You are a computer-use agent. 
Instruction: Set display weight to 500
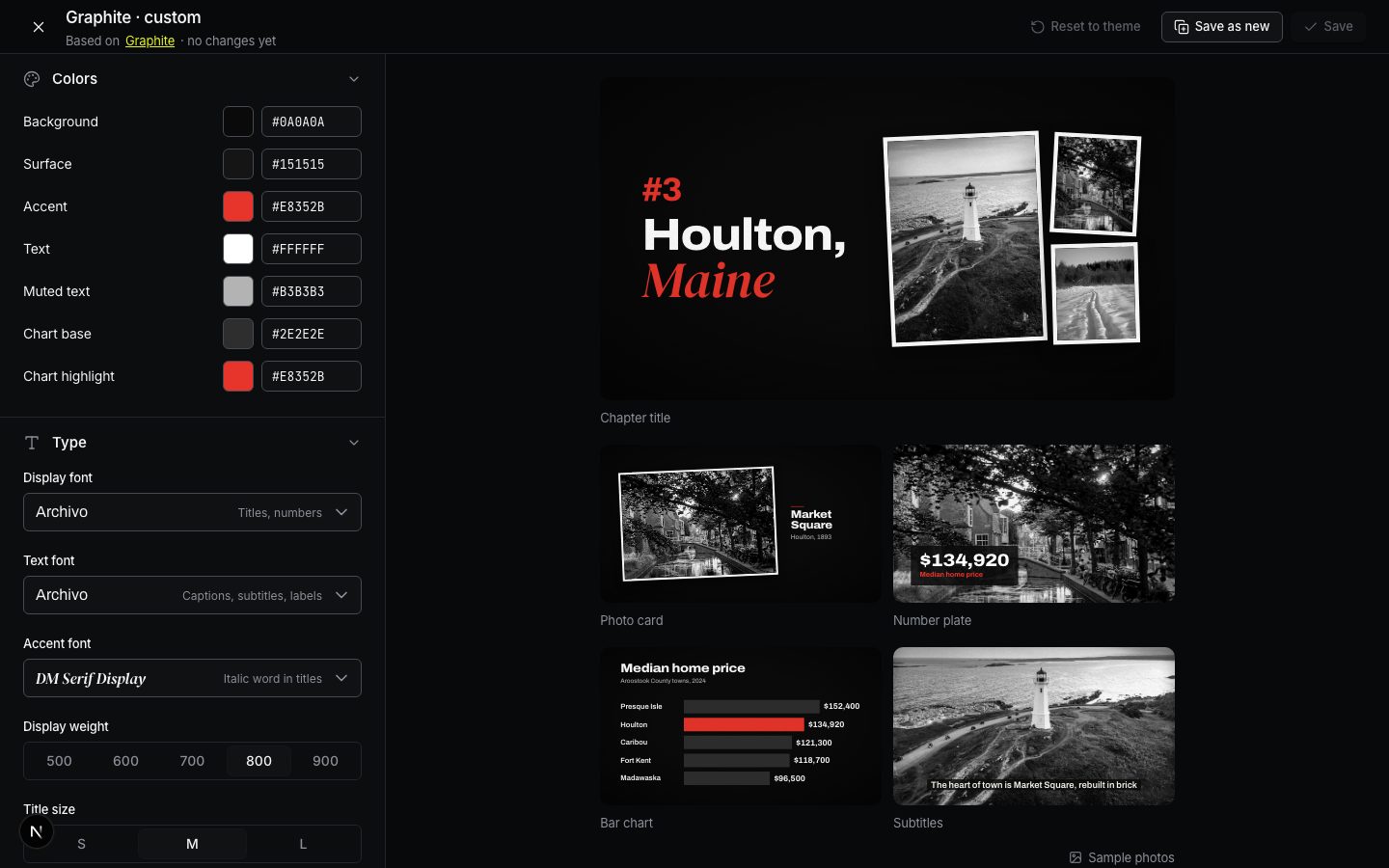click(59, 761)
